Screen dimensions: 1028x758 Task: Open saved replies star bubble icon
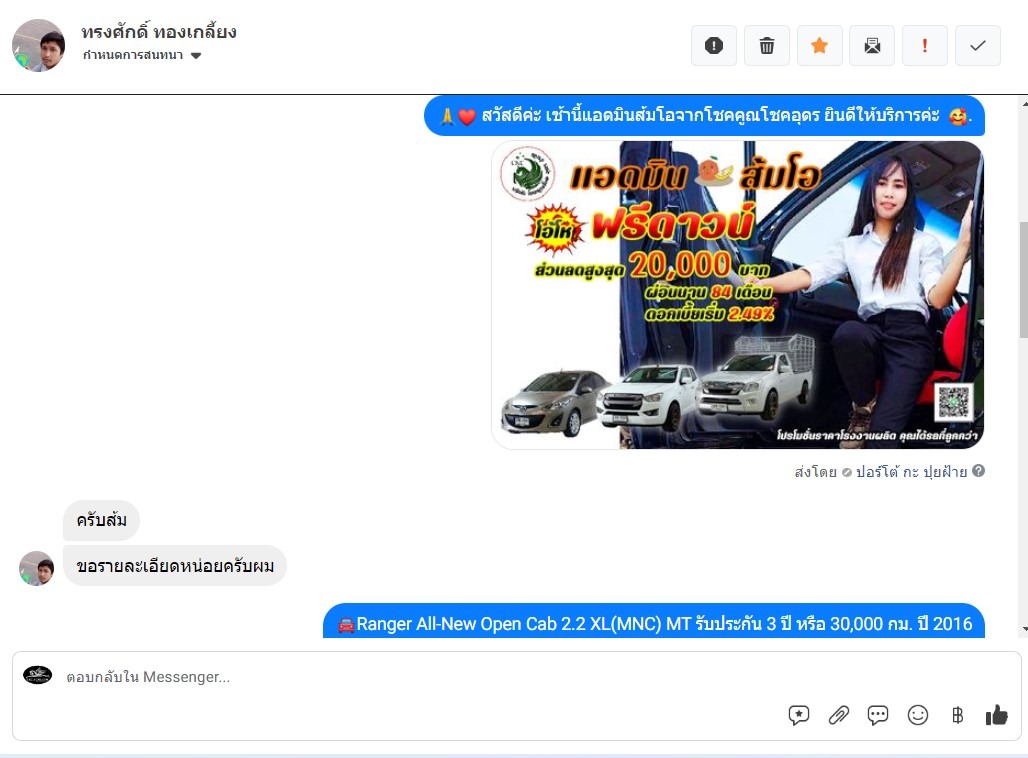799,715
